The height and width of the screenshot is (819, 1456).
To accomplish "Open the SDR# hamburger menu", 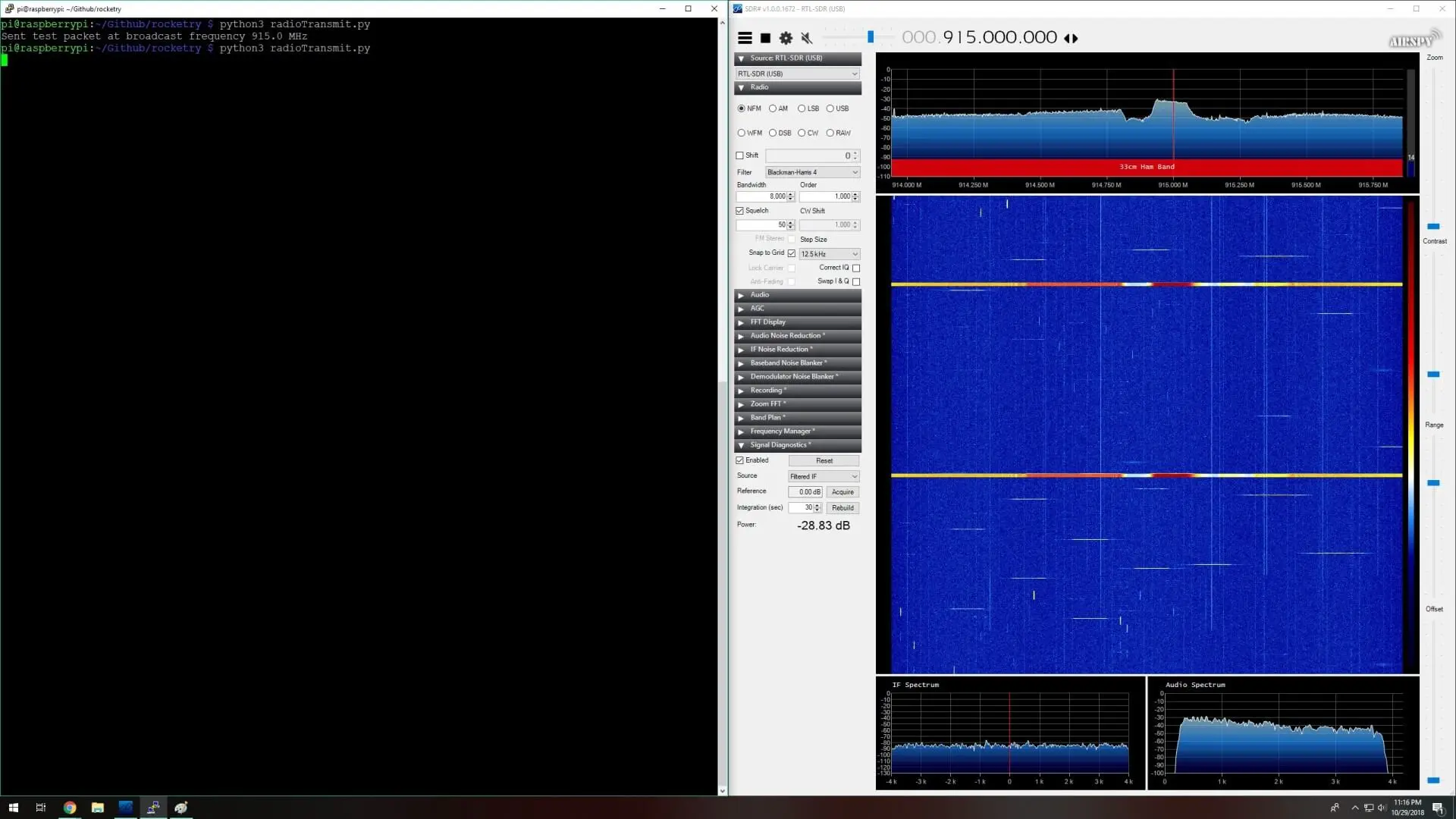I will point(745,38).
